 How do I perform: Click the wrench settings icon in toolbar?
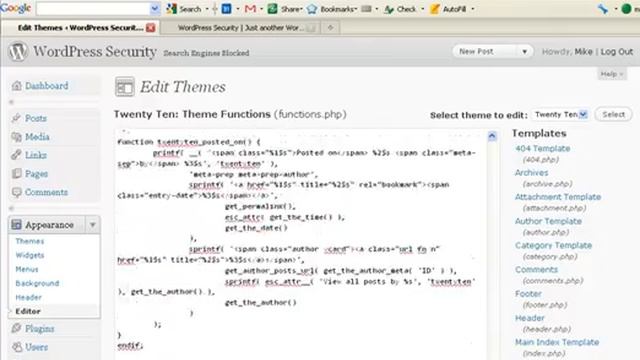pyautogui.click(x=603, y=9)
